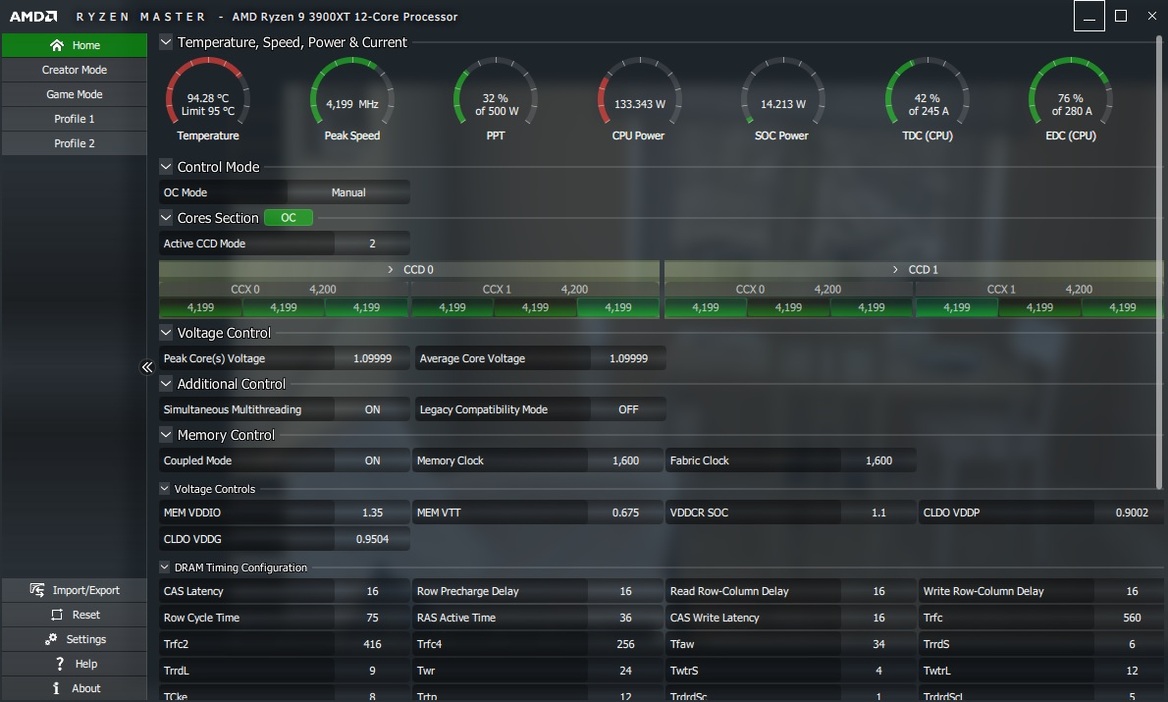Open the Help page
The width and height of the screenshot is (1168, 702).
click(x=74, y=663)
